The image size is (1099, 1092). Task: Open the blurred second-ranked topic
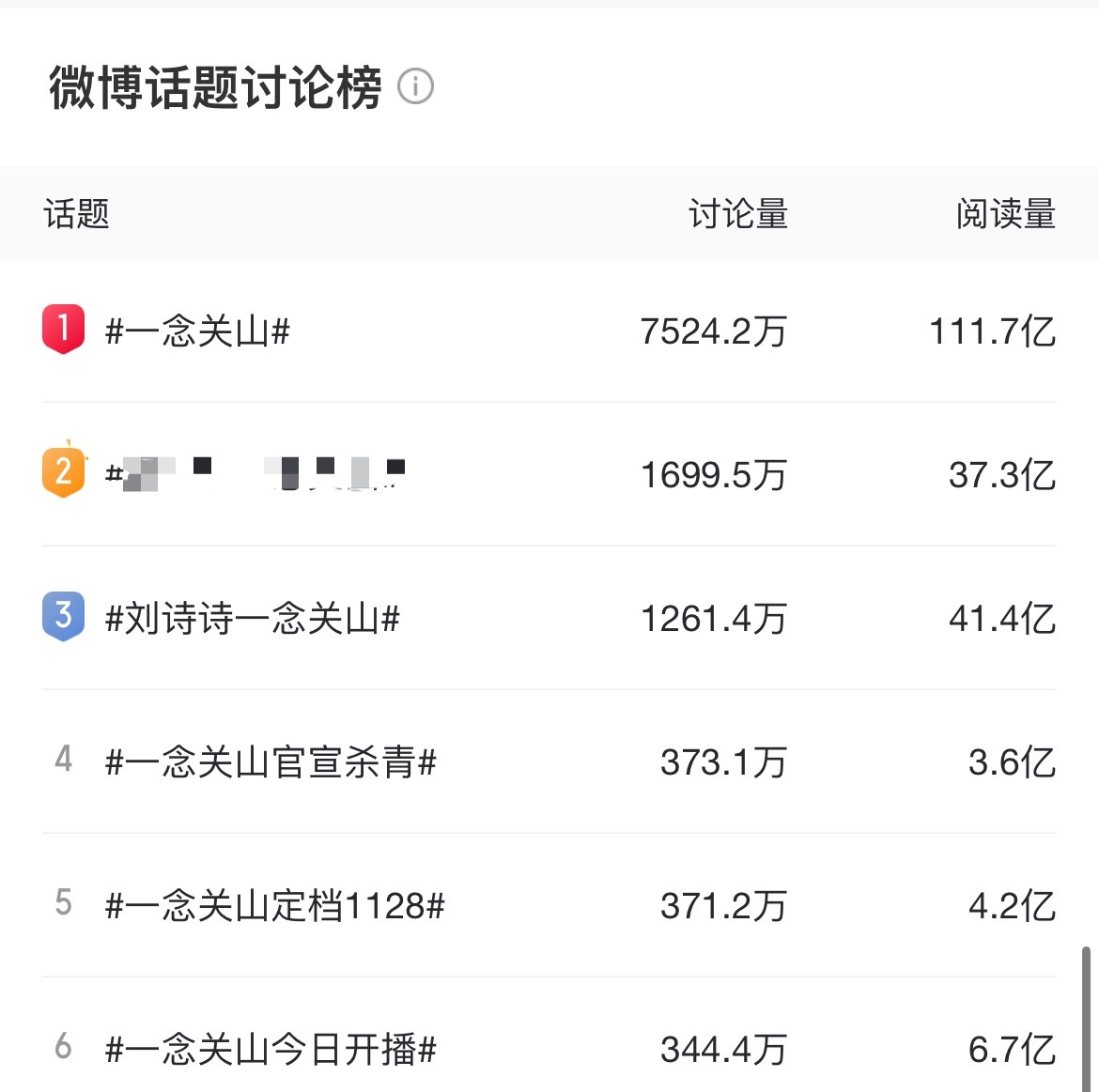tap(255, 473)
